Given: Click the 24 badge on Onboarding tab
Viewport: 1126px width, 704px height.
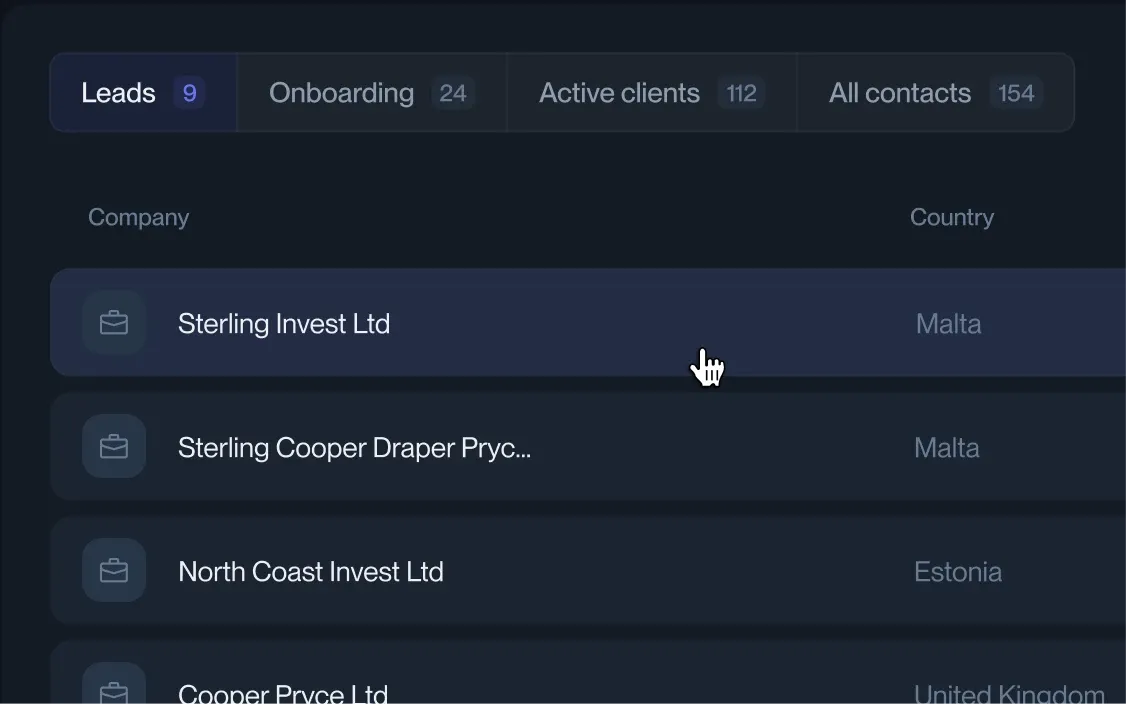Looking at the screenshot, I should 454,92.
